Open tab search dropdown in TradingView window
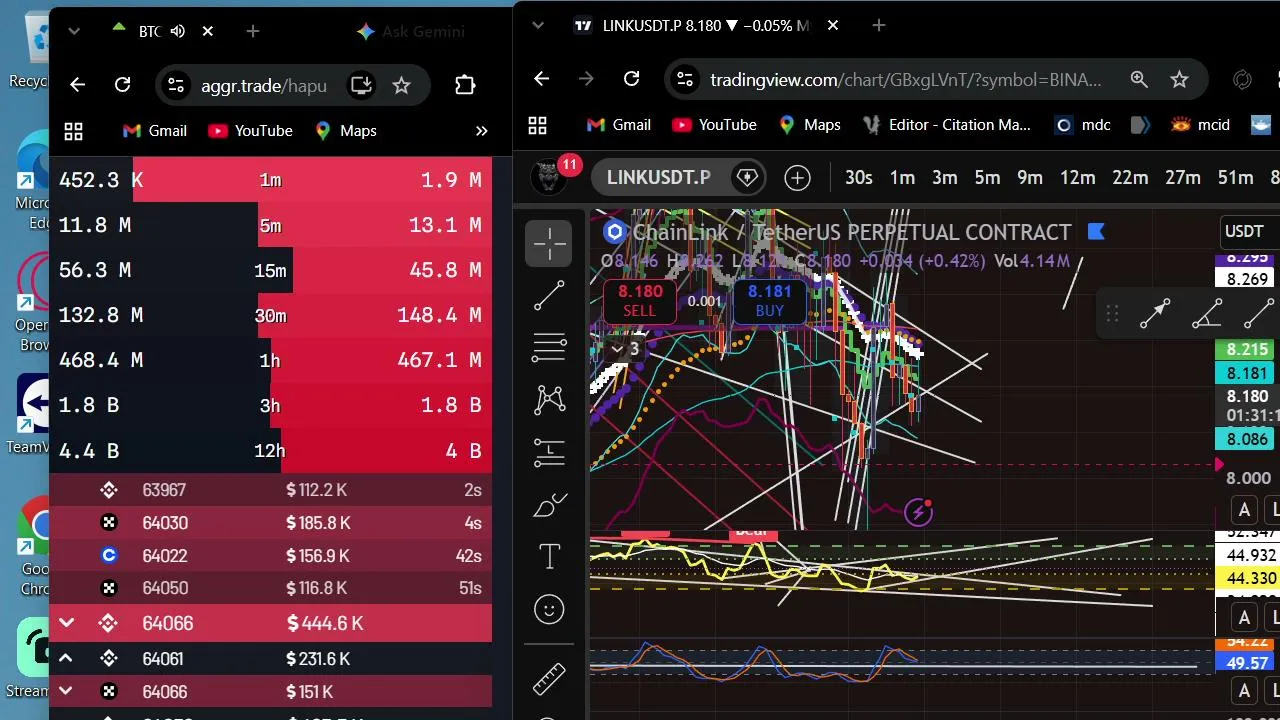 pyautogui.click(x=538, y=25)
